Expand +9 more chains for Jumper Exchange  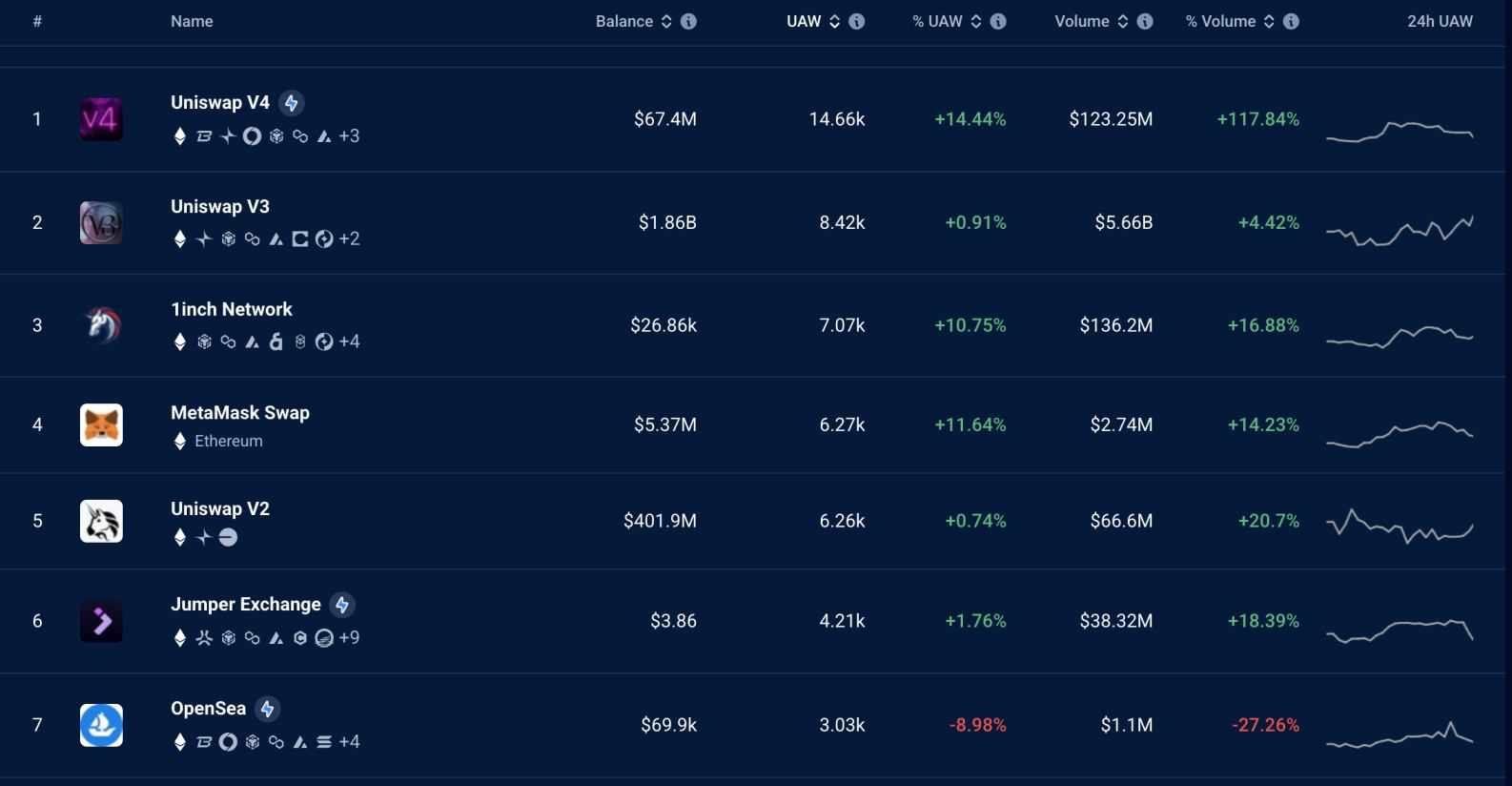(349, 638)
